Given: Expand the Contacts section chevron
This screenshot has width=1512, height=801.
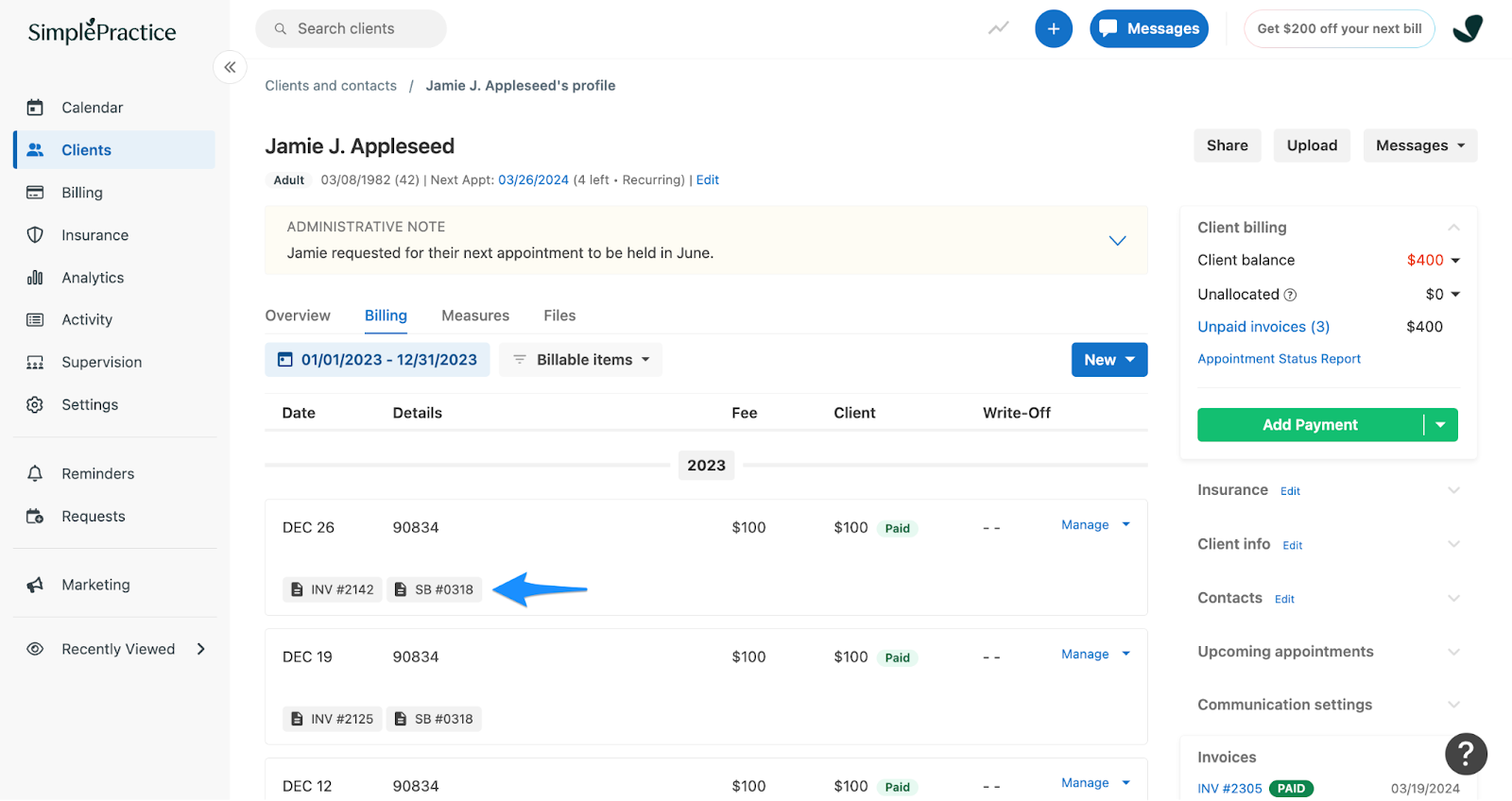Looking at the screenshot, I should click(x=1453, y=598).
